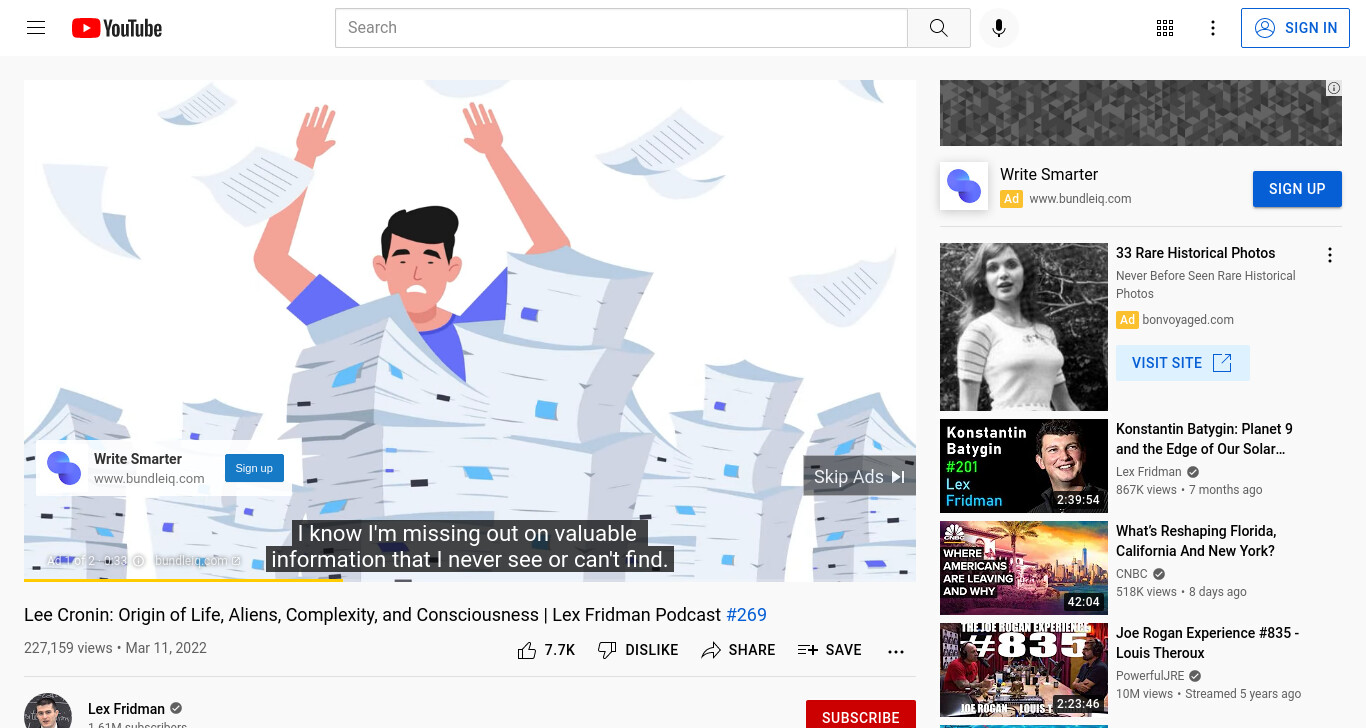Open Lex Fridman channel avatar
The image size is (1366, 728).
point(48,711)
